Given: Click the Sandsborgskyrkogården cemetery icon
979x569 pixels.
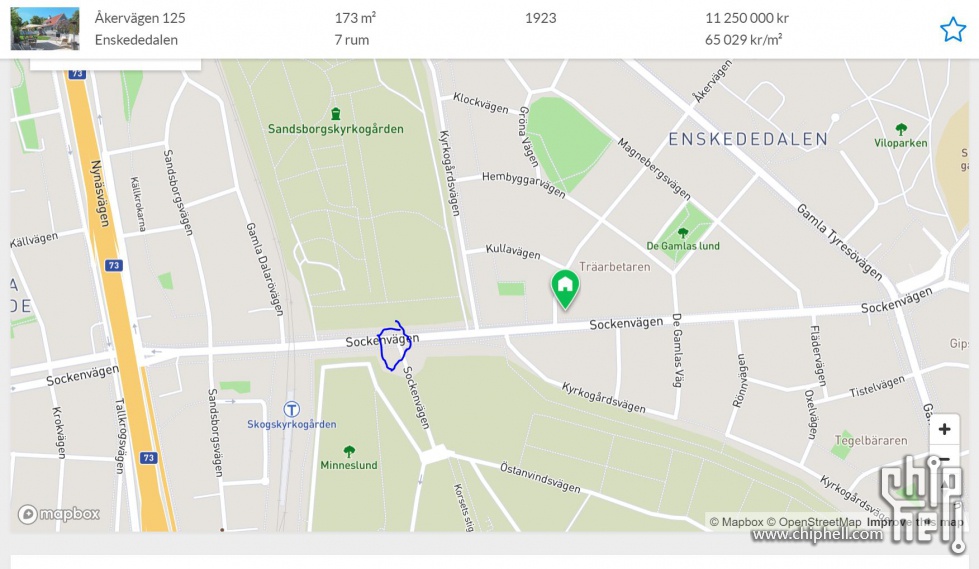Looking at the screenshot, I should (336, 114).
